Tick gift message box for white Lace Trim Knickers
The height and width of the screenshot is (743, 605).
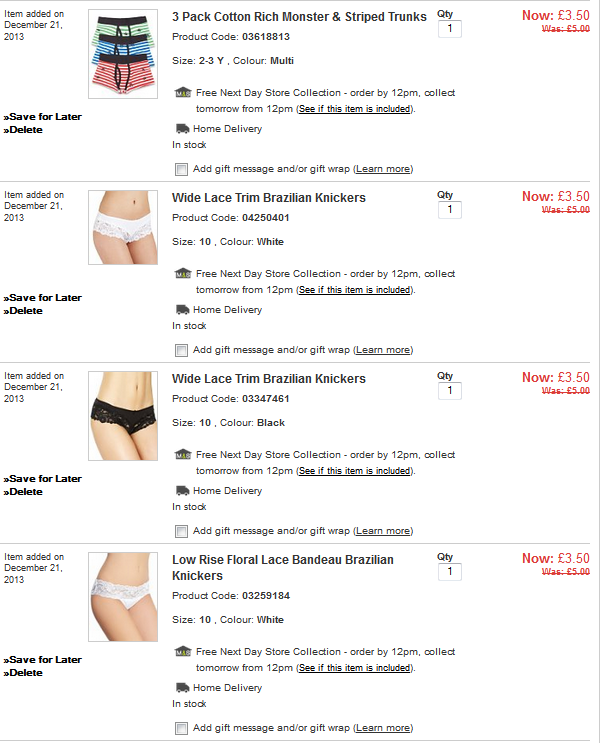(x=181, y=350)
